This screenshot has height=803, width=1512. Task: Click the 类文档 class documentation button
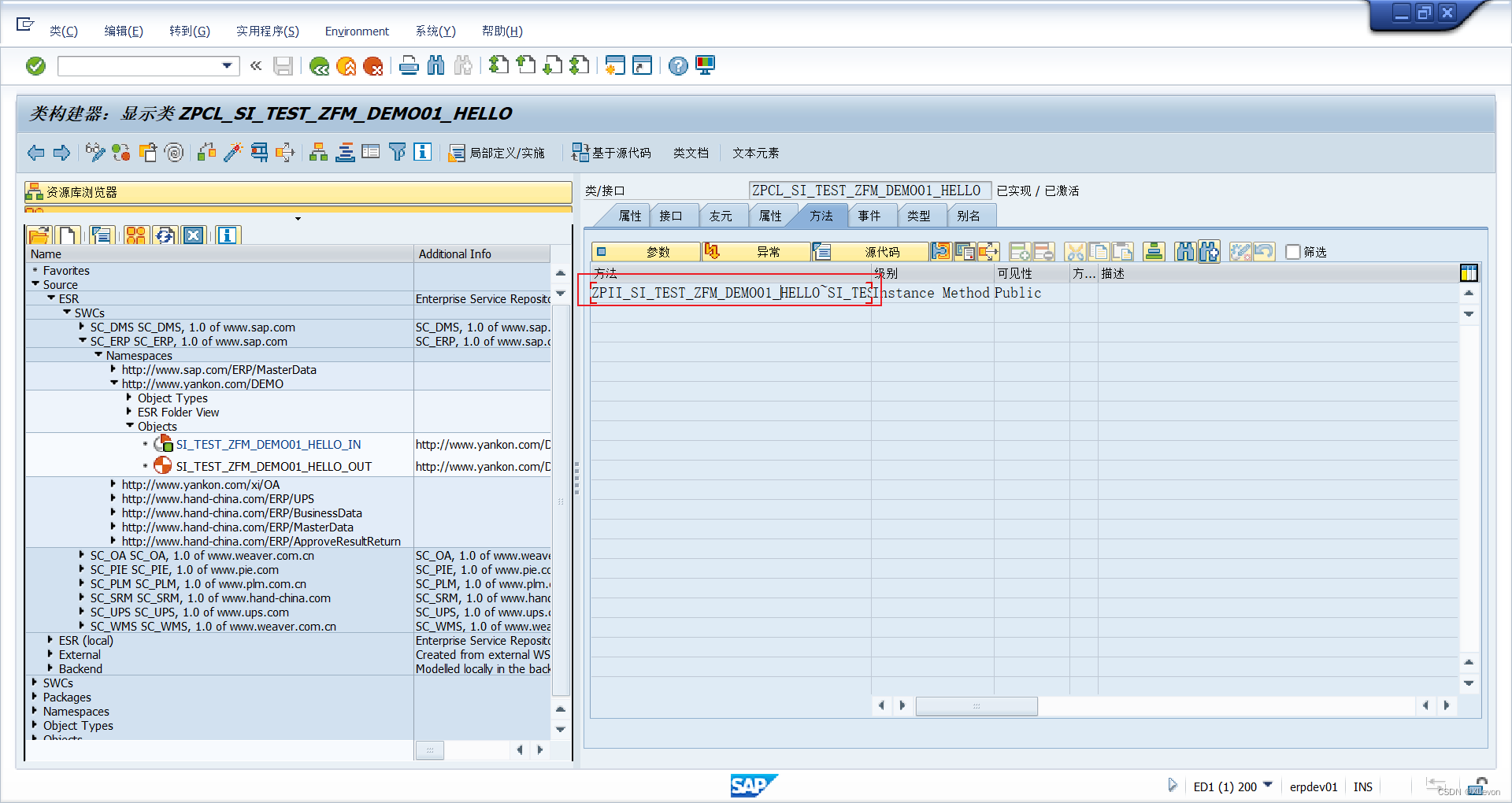click(691, 153)
